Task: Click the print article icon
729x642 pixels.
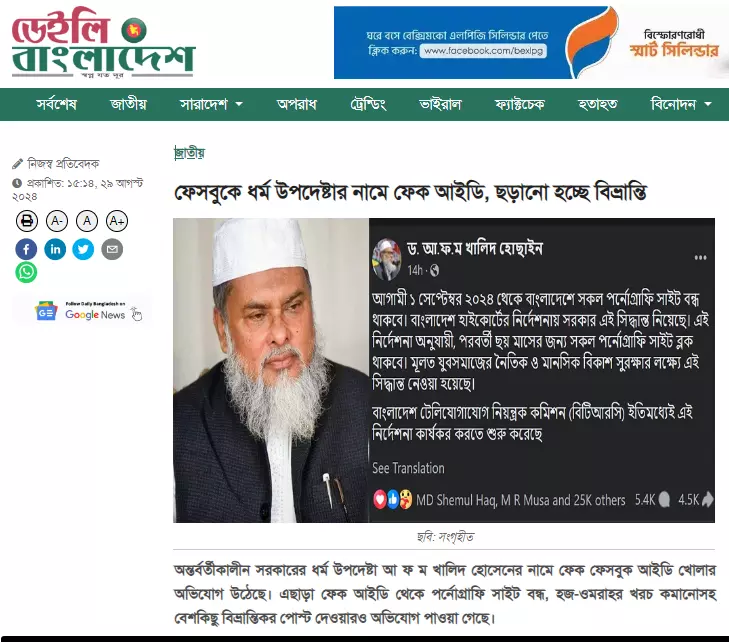Action: [x=27, y=221]
